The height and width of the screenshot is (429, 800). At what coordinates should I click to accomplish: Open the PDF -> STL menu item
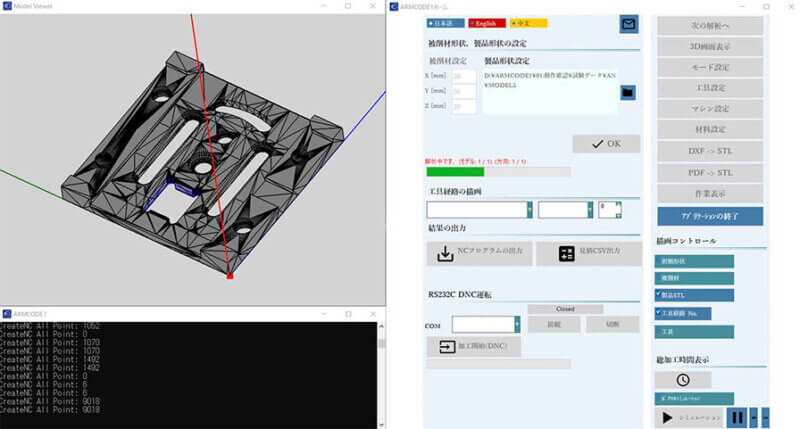pos(710,173)
